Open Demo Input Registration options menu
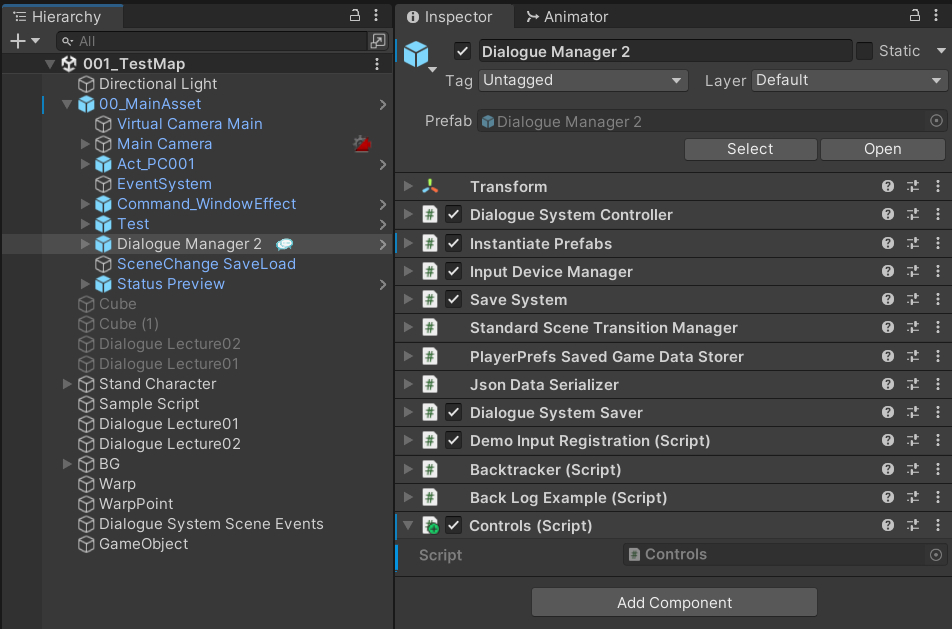 pyautogui.click(x=937, y=441)
